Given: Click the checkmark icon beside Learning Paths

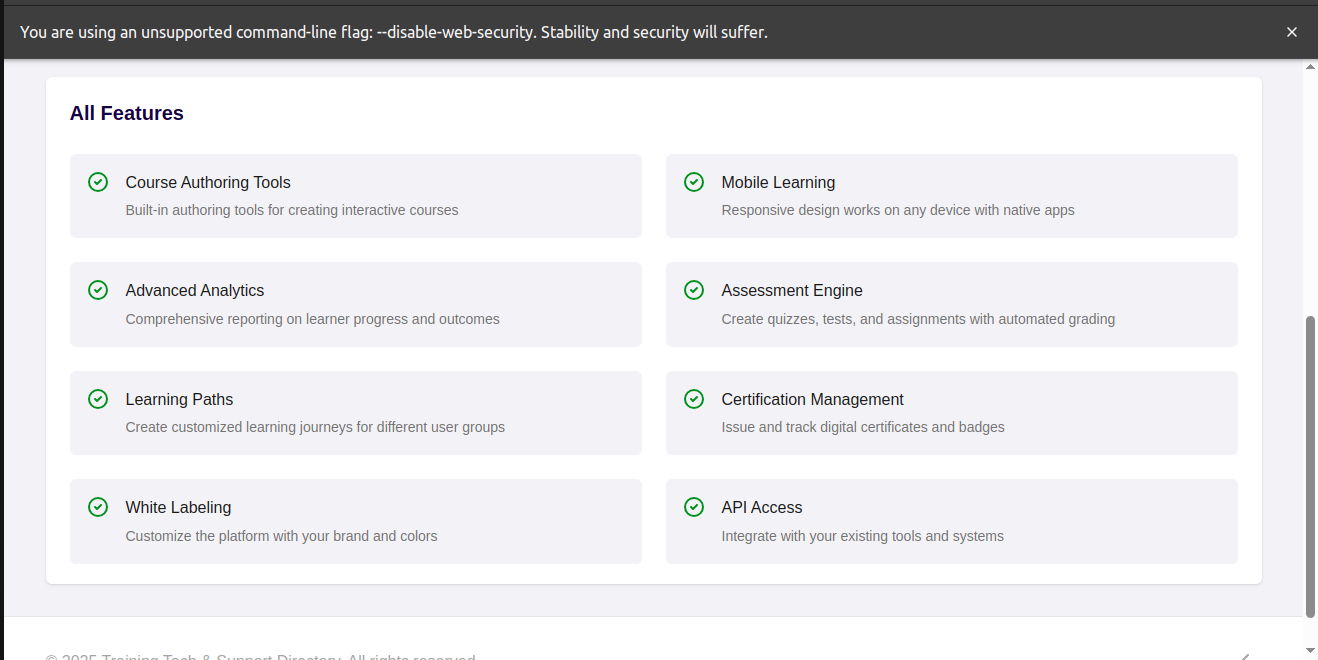Looking at the screenshot, I should pos(98,399).
